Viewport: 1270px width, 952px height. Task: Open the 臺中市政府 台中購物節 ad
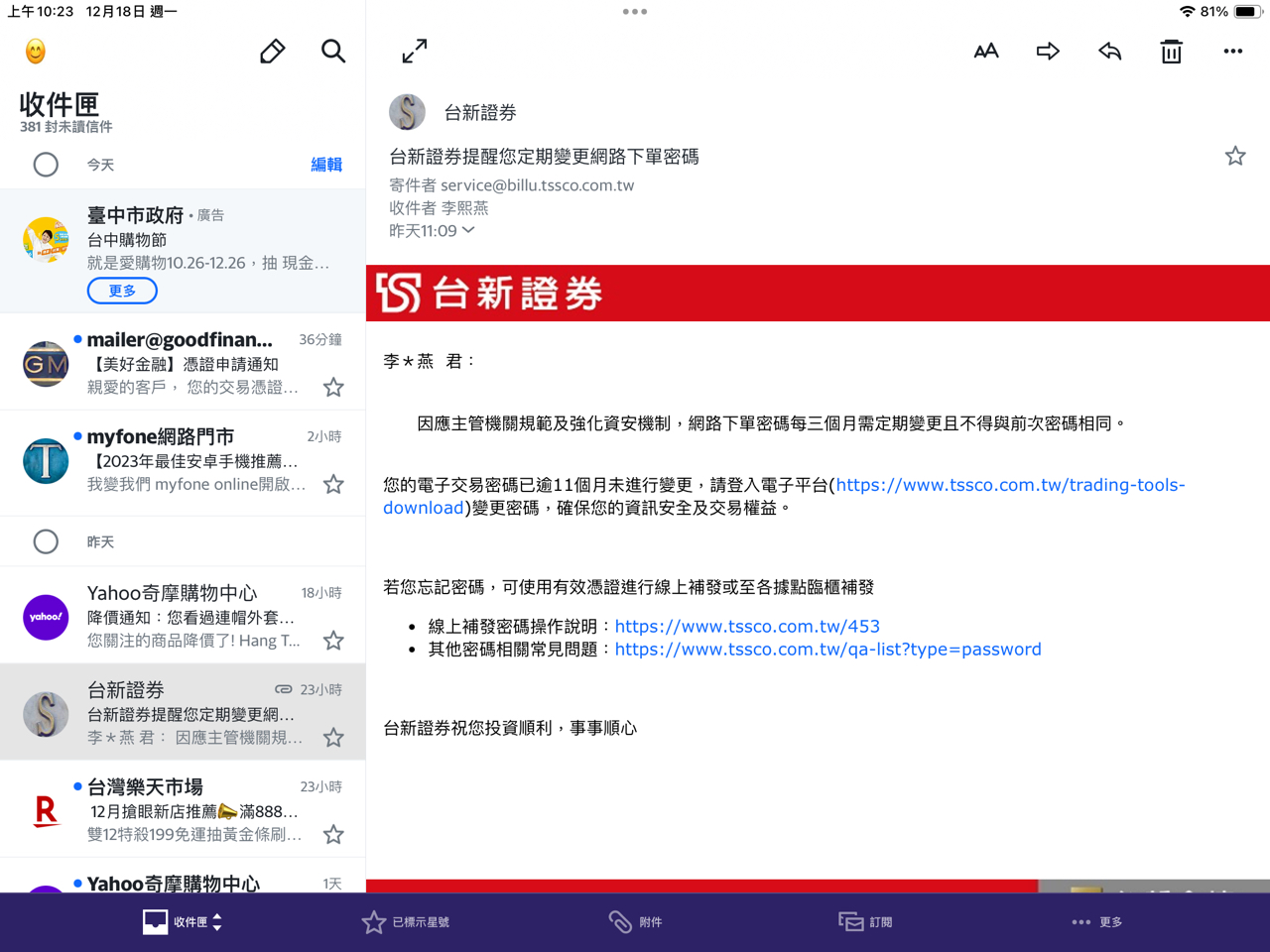(x=183, y=252)
